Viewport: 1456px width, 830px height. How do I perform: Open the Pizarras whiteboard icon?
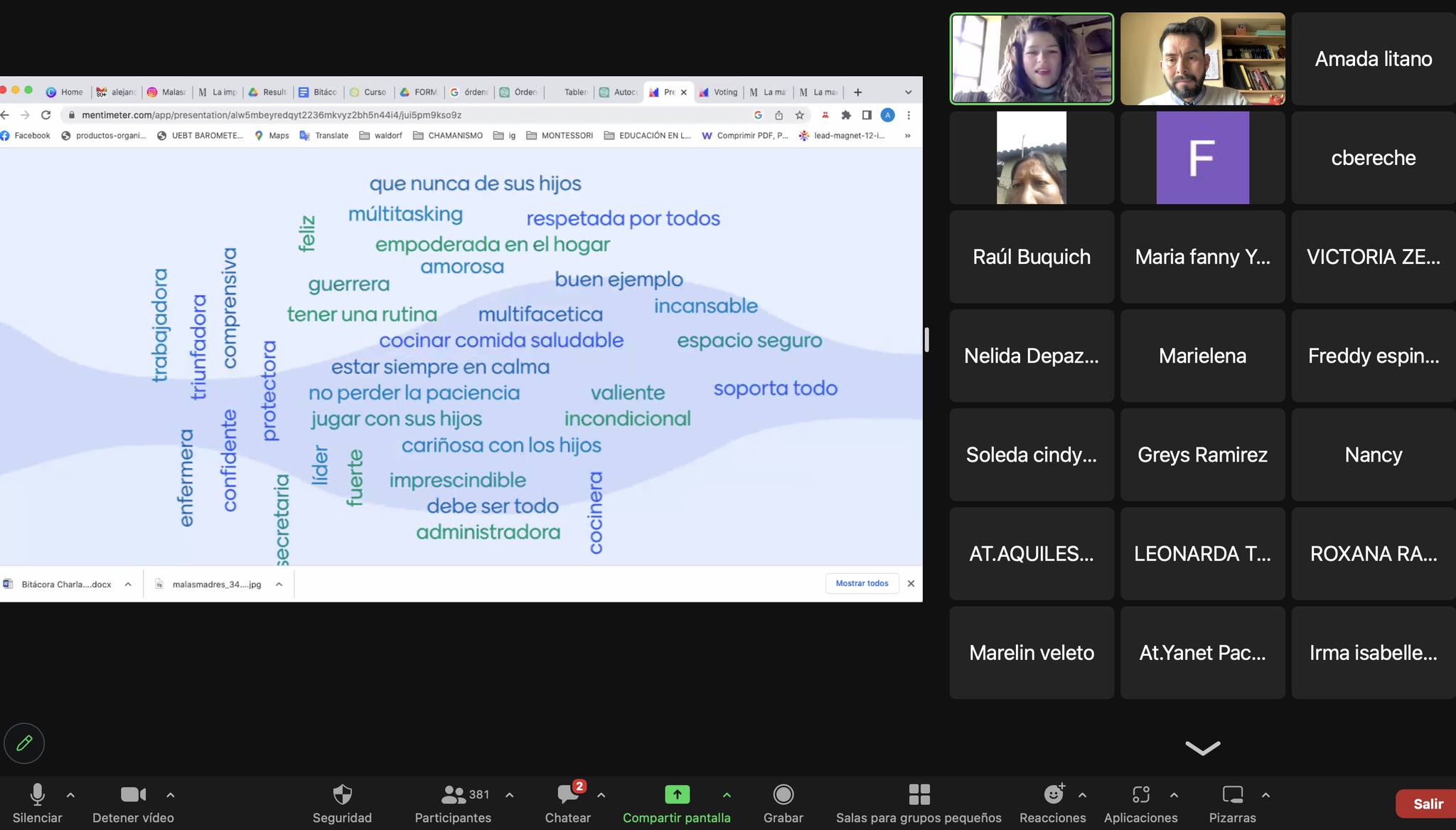click(1232, 794)
